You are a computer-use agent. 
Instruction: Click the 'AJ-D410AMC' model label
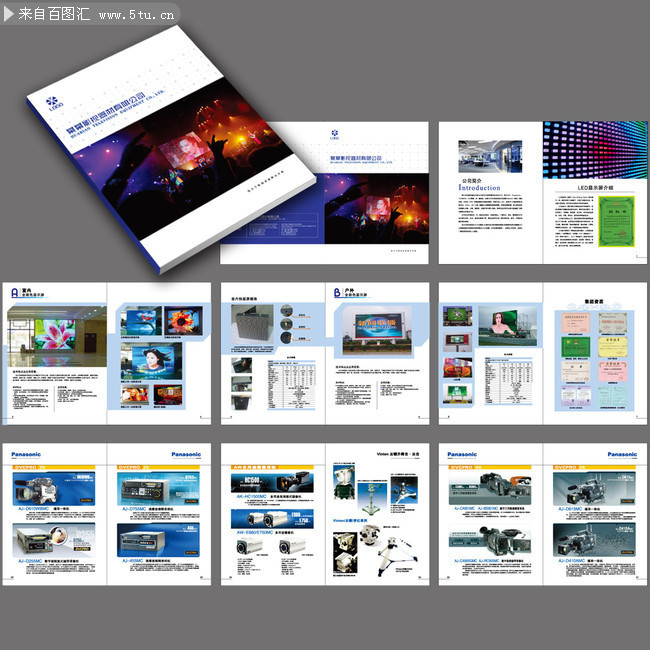pos(571,560)
